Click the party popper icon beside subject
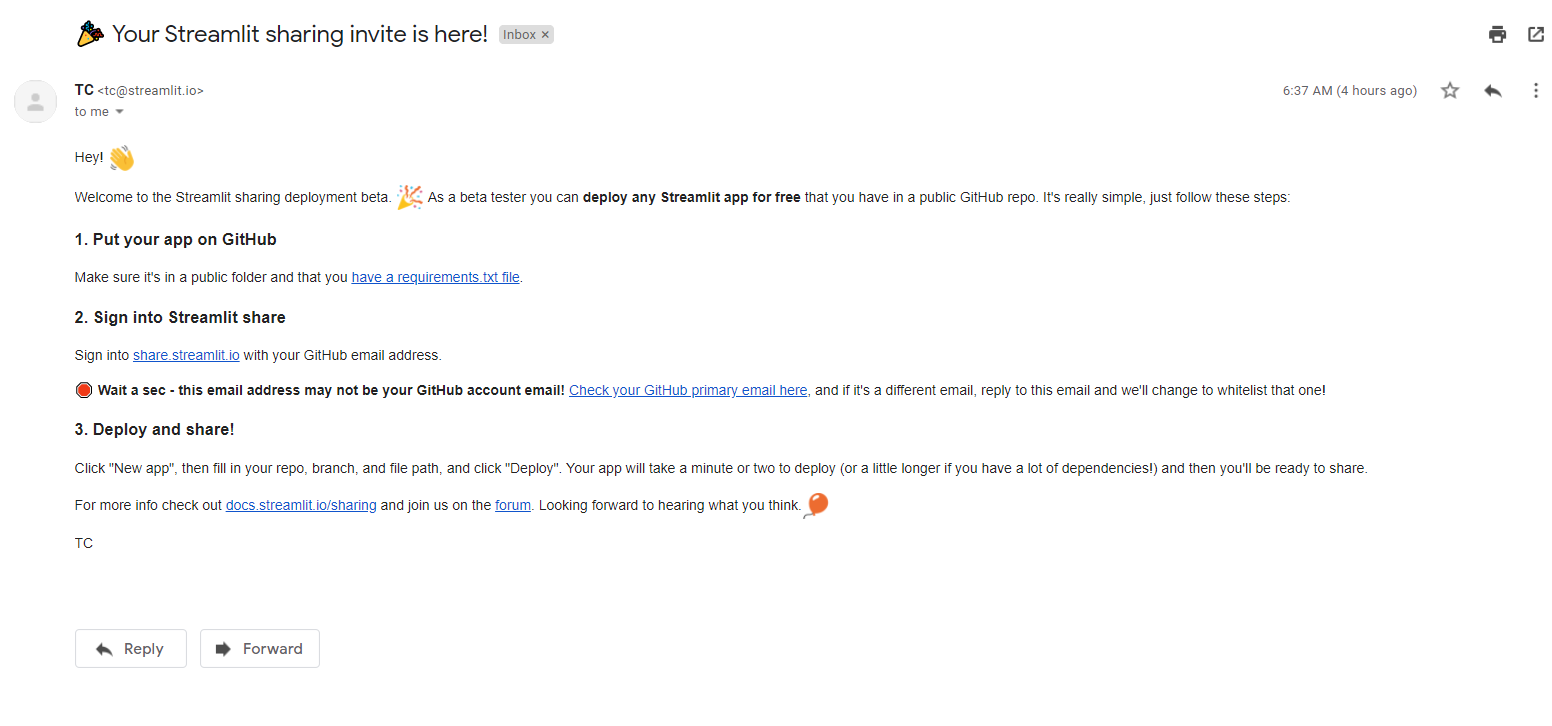The height and width of the screenshot is (726, 1552). (90, 34)
